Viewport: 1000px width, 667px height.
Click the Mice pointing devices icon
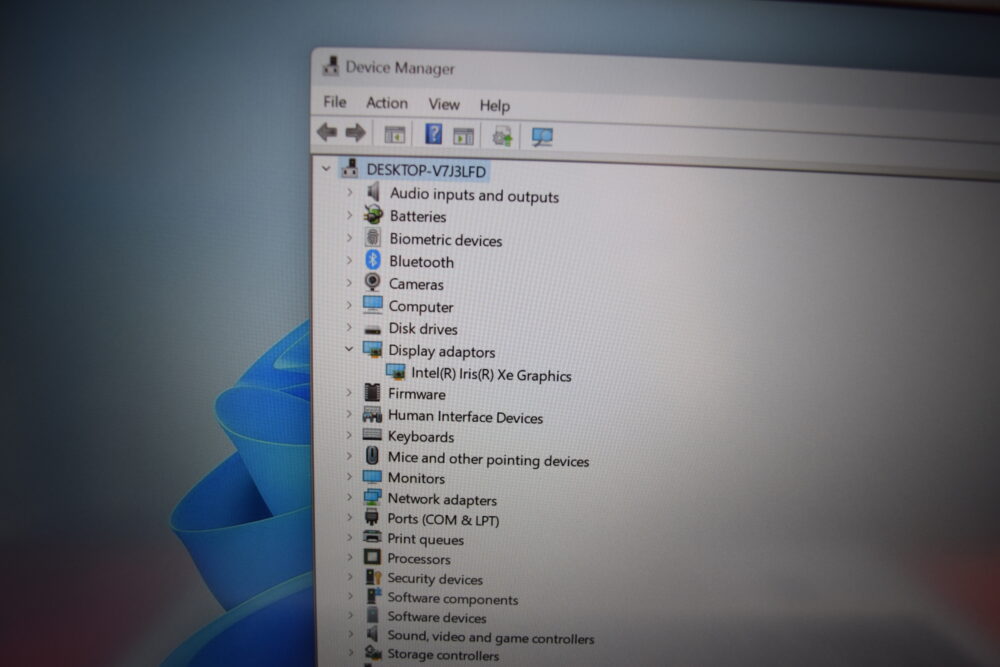(x=372, y=456)
